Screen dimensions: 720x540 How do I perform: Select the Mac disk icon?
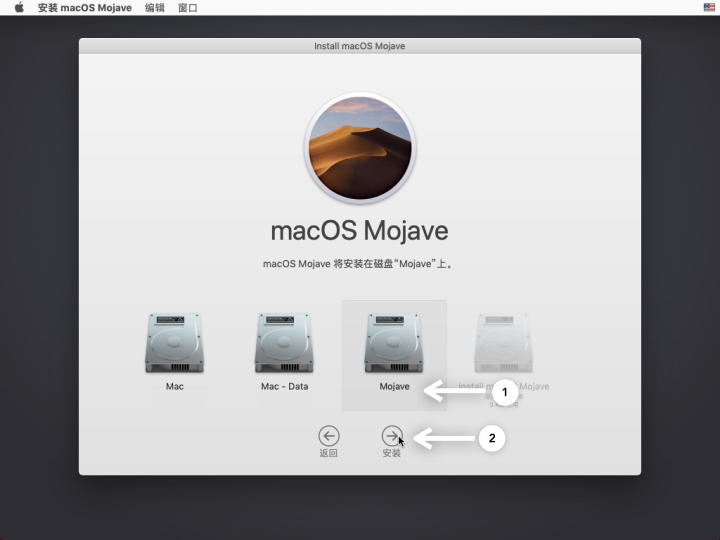(x=174, y=343)
